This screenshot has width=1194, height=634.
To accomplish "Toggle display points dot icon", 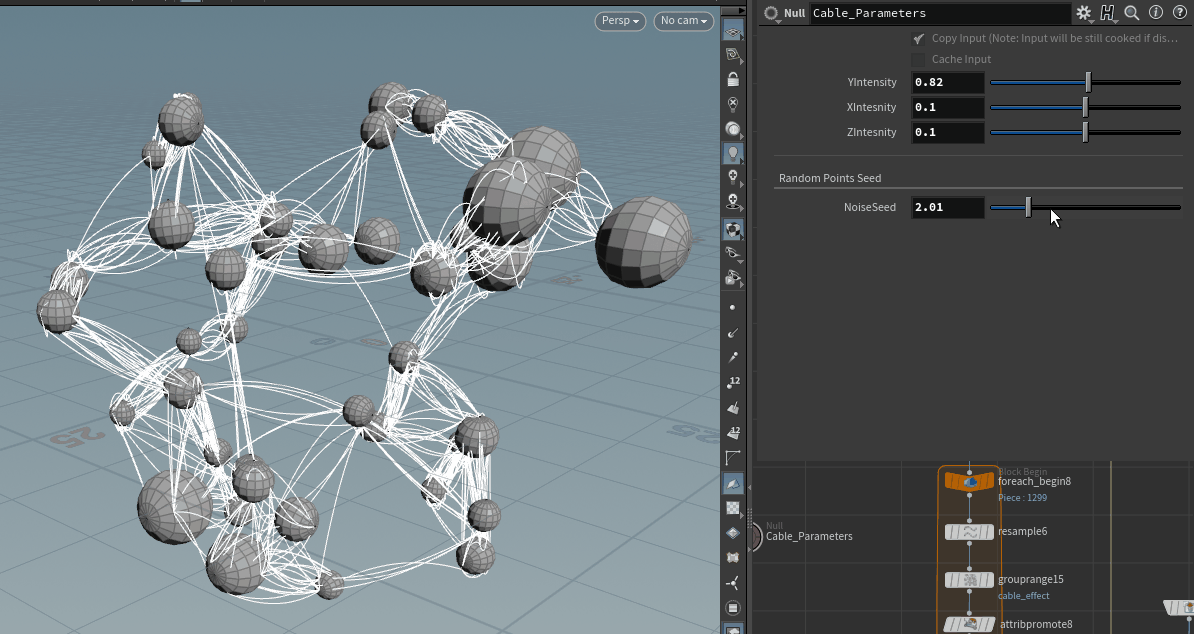I will [733, 307].
